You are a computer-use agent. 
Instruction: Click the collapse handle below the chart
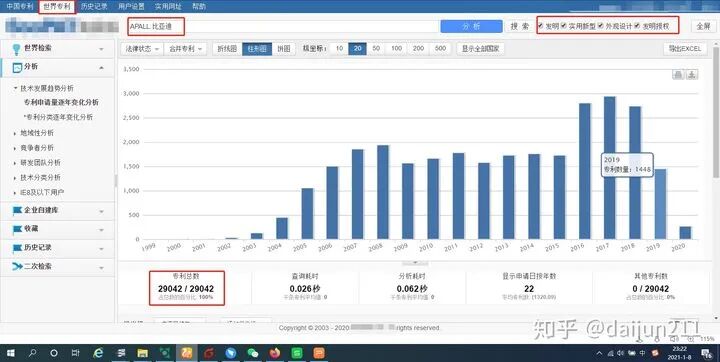(x=415, y=263)
